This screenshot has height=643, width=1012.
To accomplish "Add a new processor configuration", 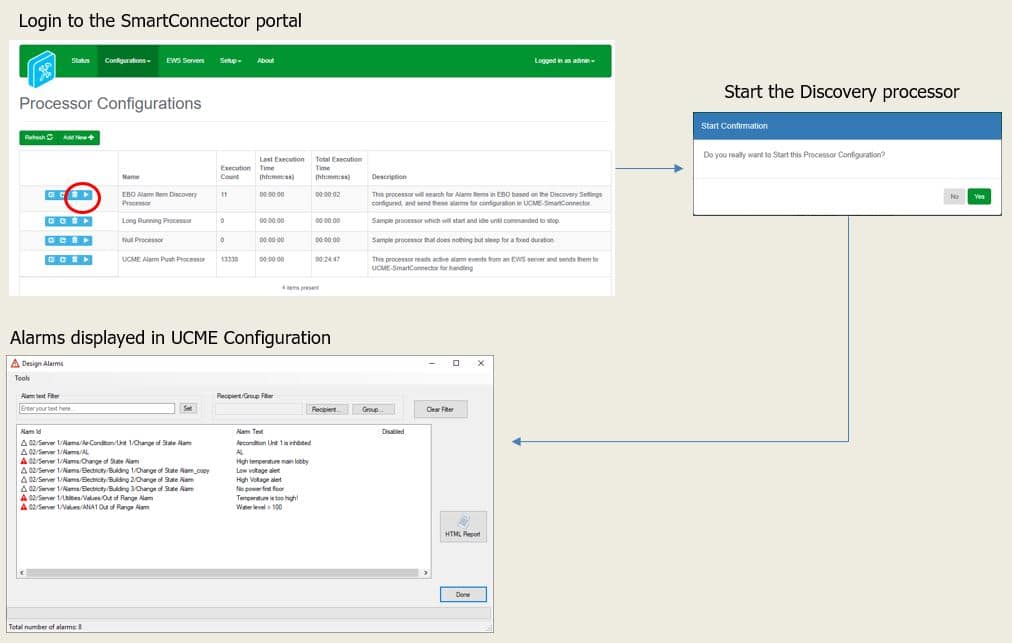I will [x=79, y=138].
